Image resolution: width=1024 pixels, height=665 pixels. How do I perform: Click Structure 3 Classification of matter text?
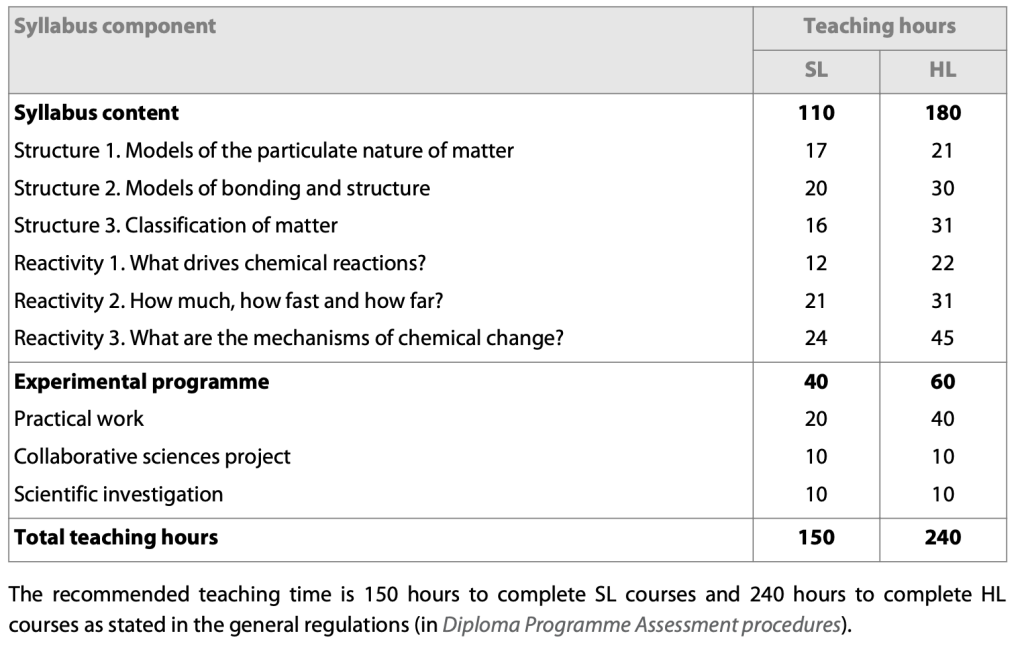tap(176, 226)
